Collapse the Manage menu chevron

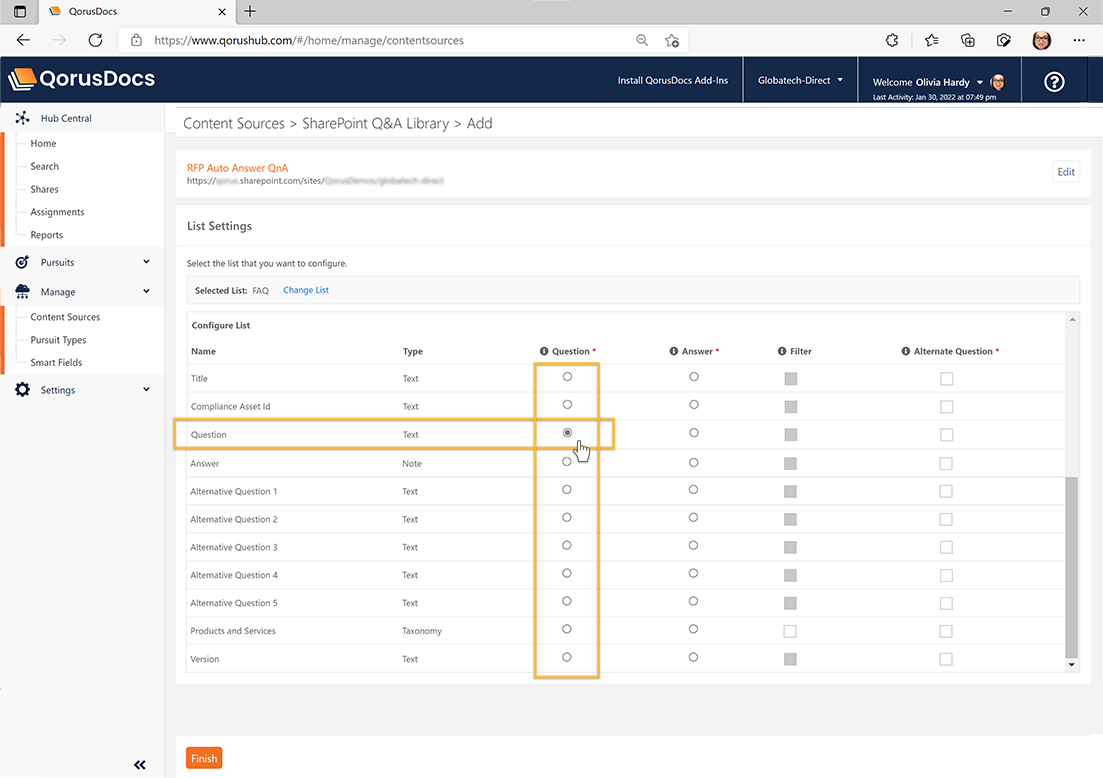pos(146,291)
